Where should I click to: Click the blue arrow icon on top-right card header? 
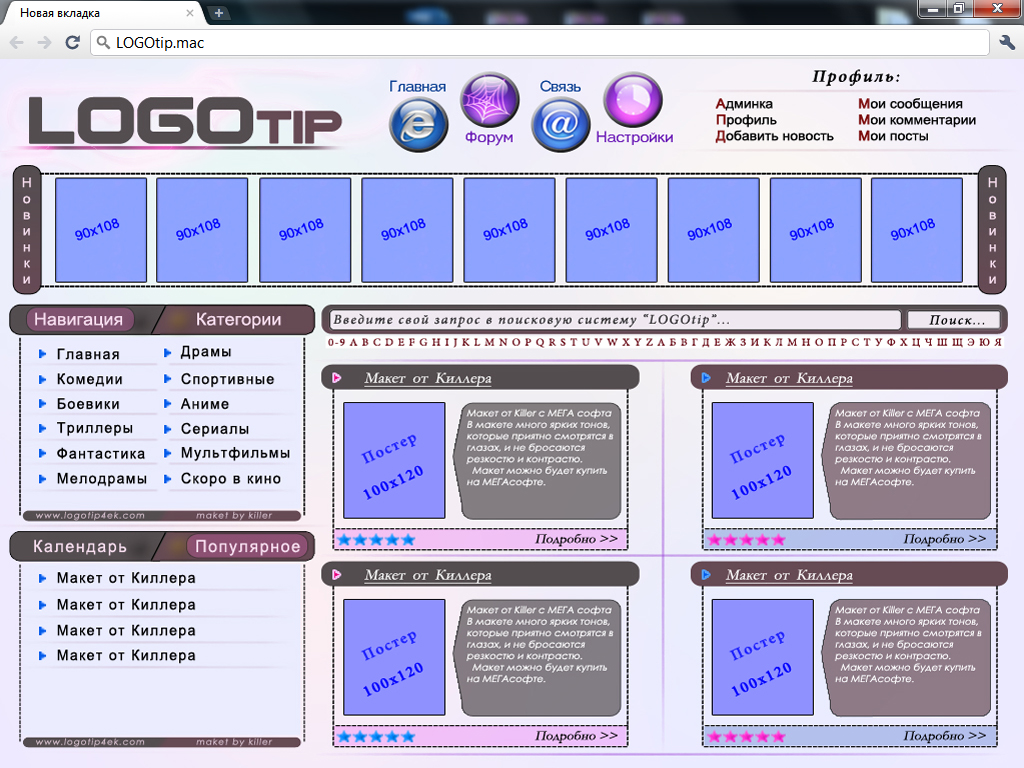(706, 377)
